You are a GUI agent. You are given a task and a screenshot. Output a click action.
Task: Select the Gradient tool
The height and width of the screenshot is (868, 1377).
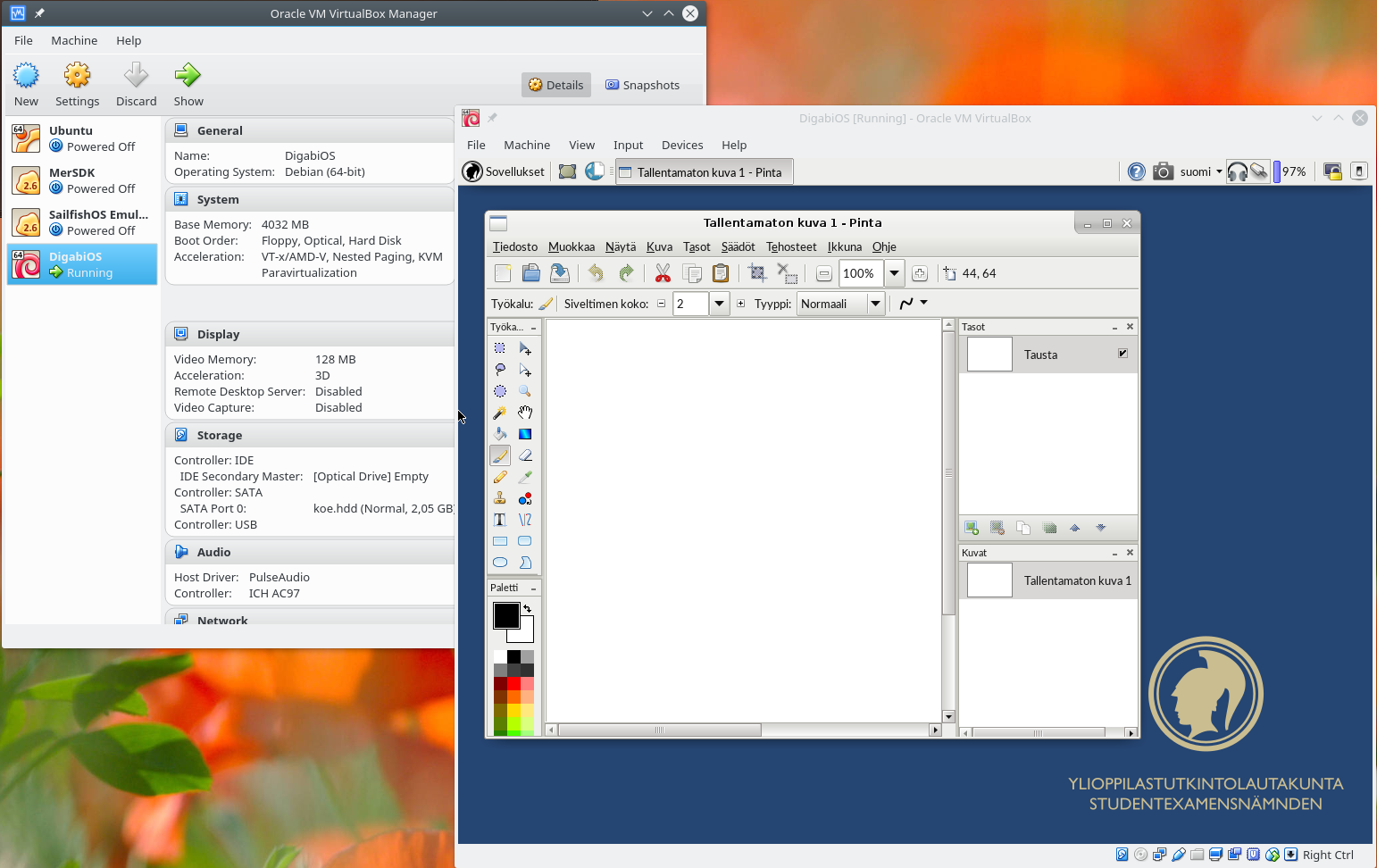point(525,434)
